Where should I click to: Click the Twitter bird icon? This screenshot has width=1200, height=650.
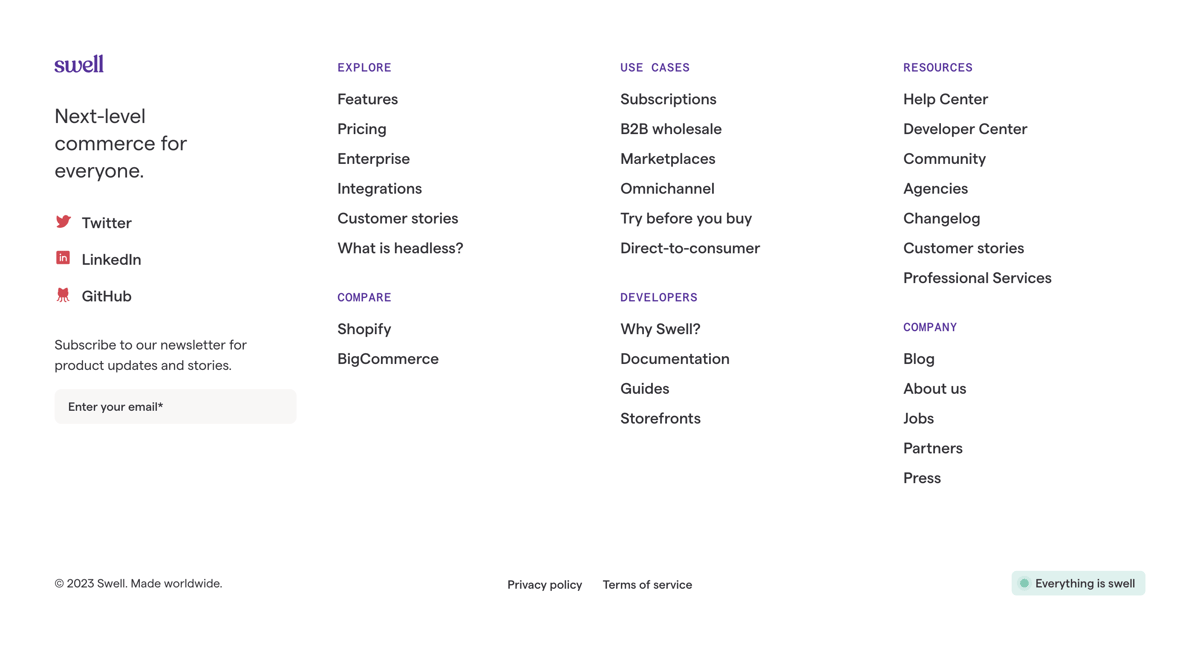point(63,222)
